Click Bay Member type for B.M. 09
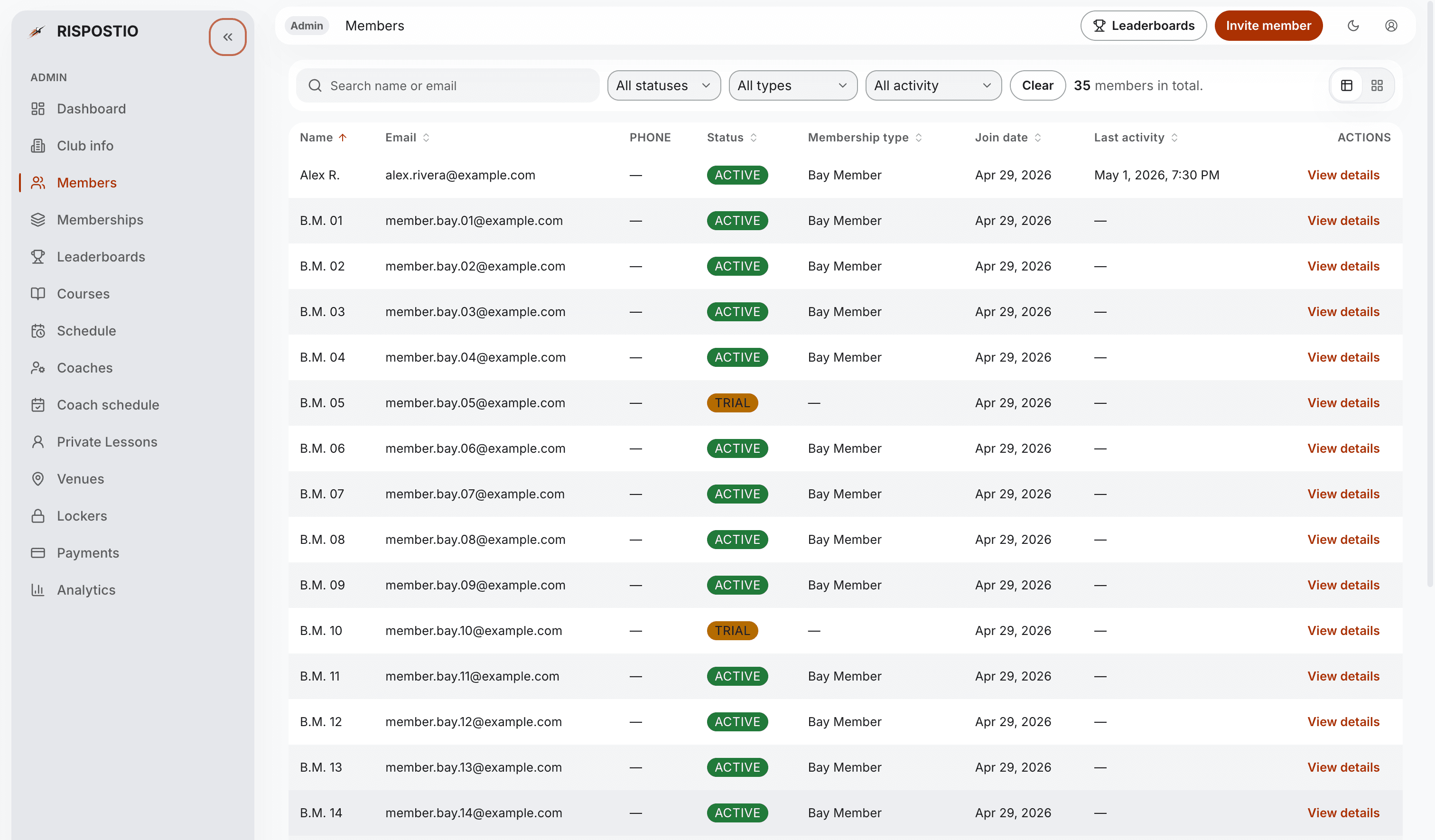The width and height of the screenshot is (1435, 840). pos(845,585)
